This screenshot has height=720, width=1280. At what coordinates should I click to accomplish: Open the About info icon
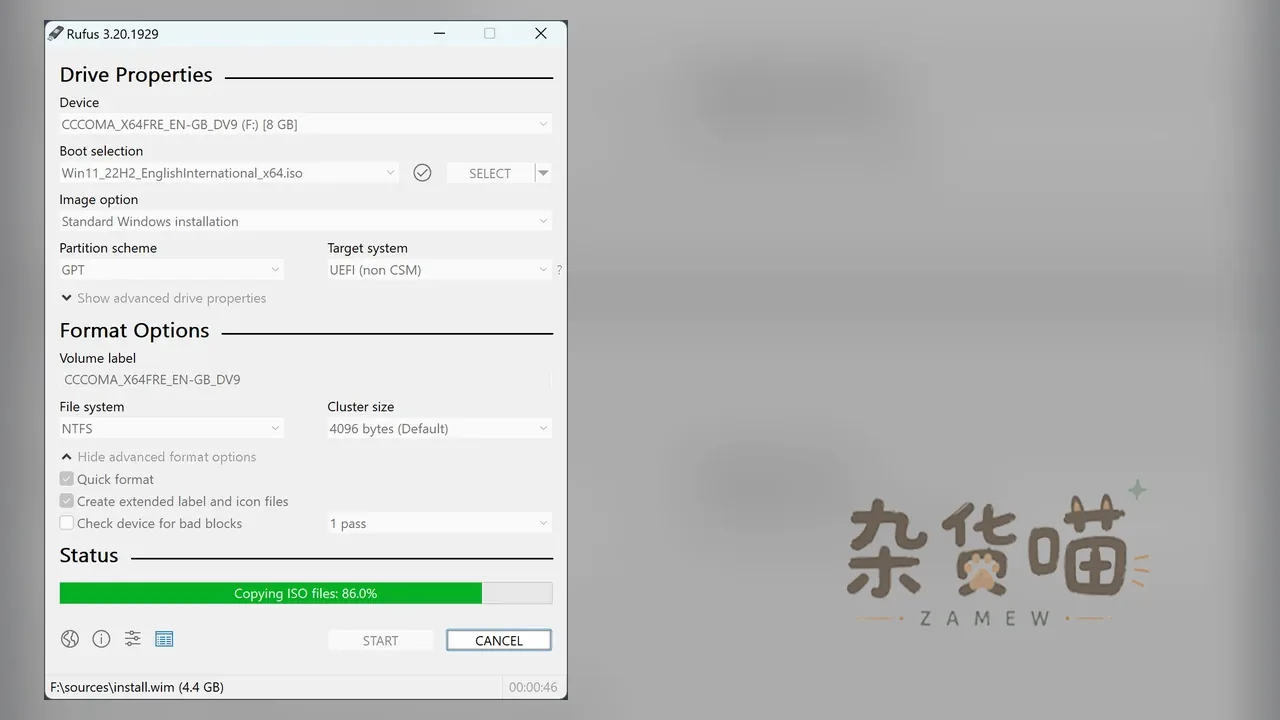(x=101, y=639)
